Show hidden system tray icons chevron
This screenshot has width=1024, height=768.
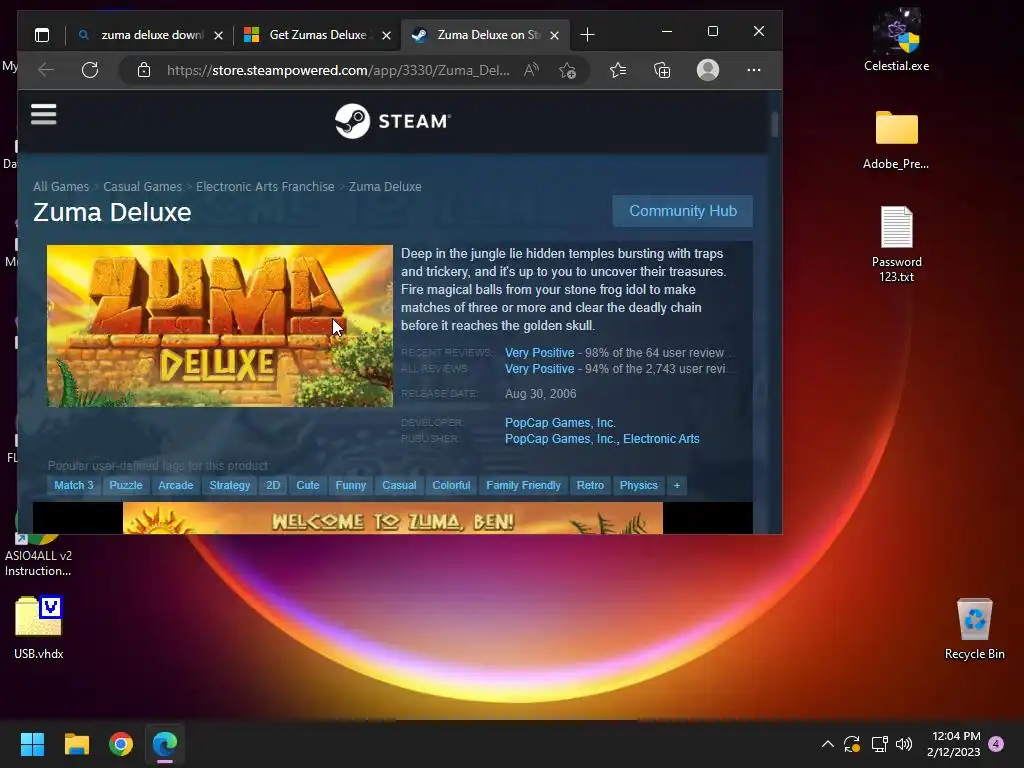(827, 744)
